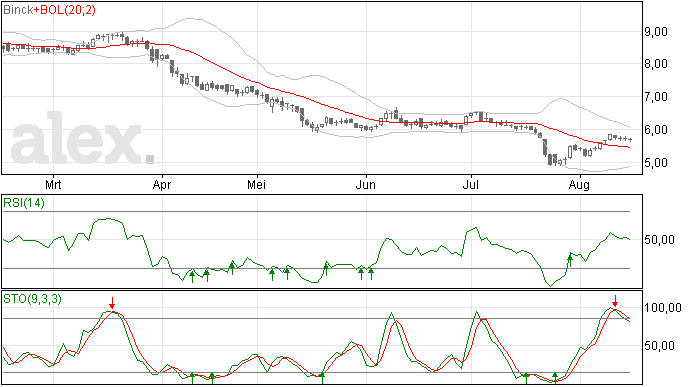This screenshot has height=387, width=690.
Task: Click the first green stochastic arrow in April
Action: point(192,377)
